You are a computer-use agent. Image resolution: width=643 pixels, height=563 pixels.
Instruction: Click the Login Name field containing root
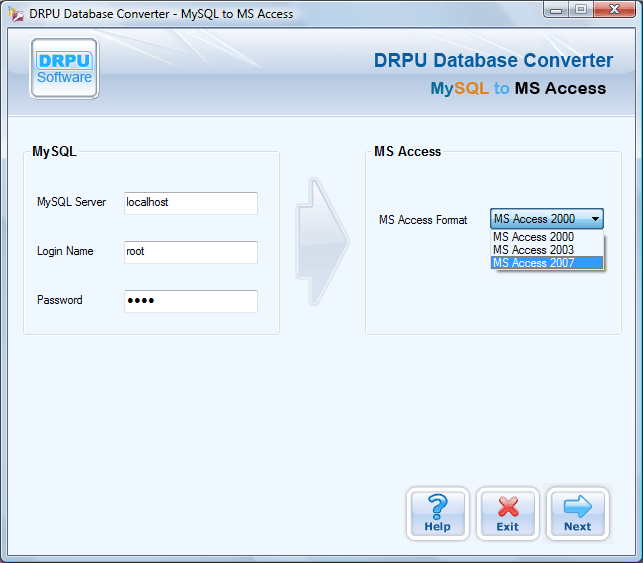(191, 252)
